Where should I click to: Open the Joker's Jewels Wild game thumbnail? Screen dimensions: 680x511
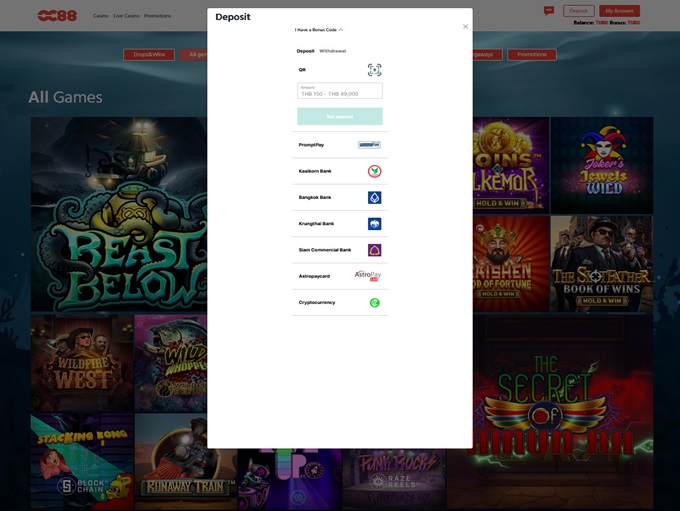click(x=601, y=165)
